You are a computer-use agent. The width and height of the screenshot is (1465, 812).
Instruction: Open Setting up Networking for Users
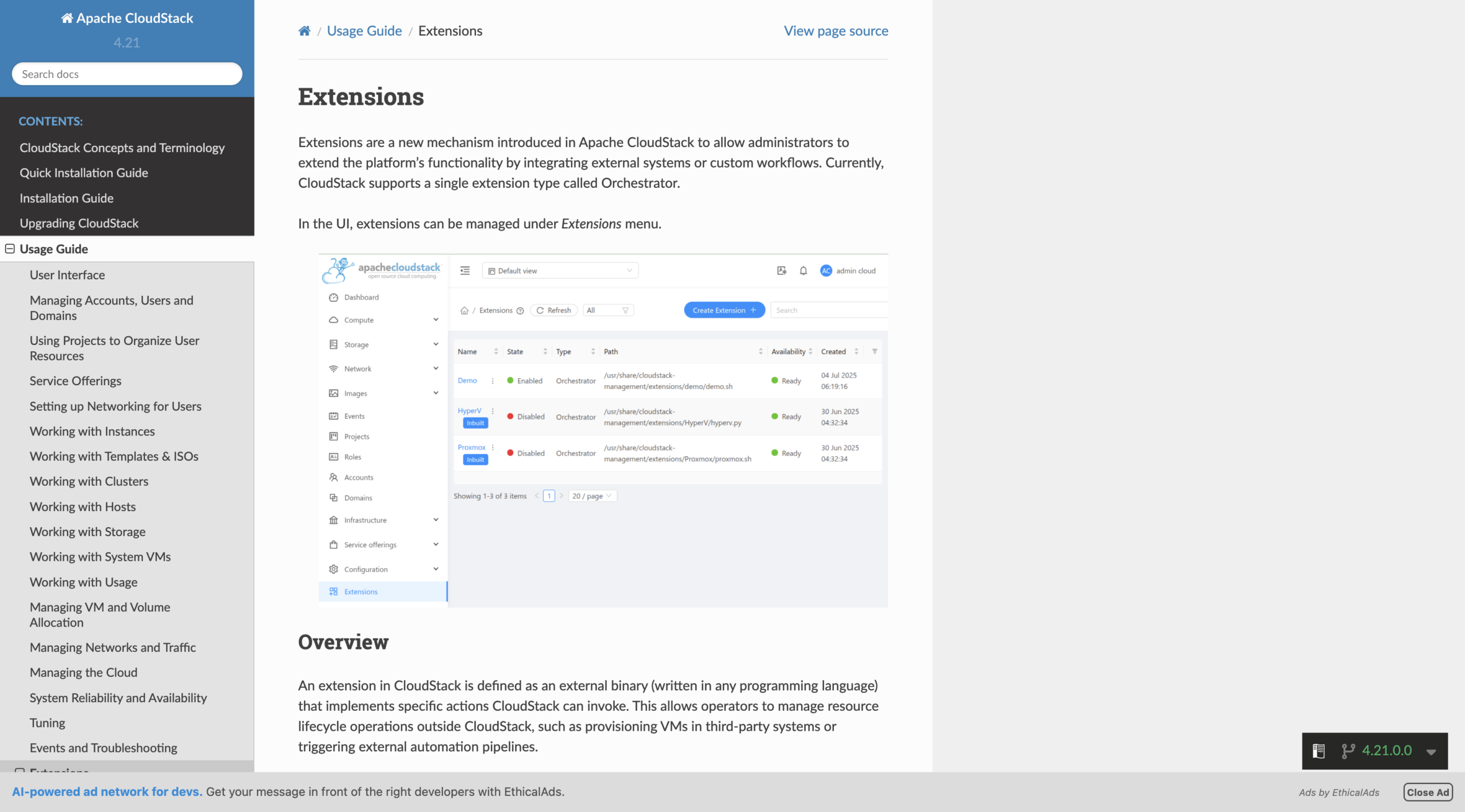coord(116,406)
